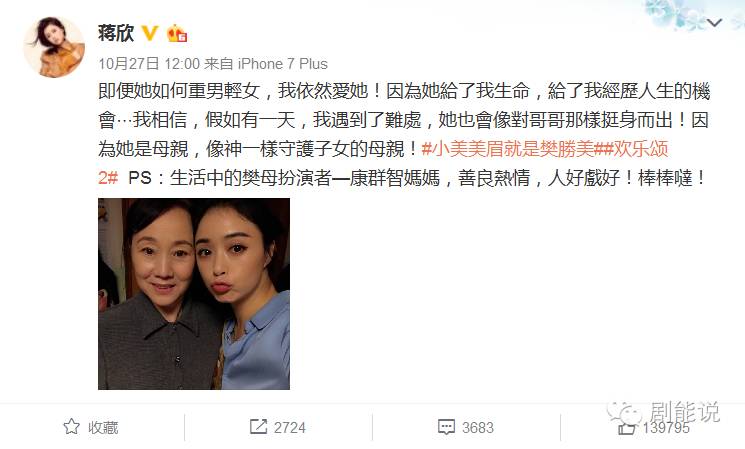Click the comment bubble icon
The image size is (745, 449).
(446, 427)
